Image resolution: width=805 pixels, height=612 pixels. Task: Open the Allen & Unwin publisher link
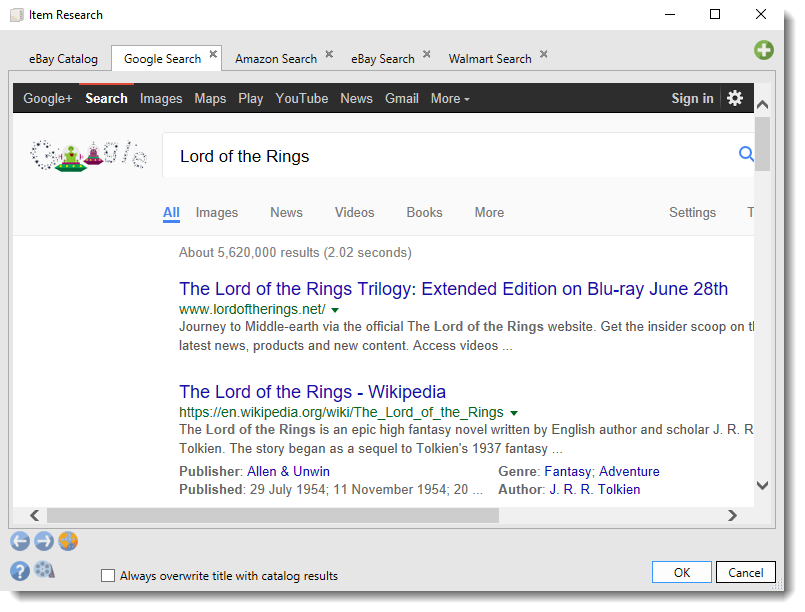coord(289,471)
